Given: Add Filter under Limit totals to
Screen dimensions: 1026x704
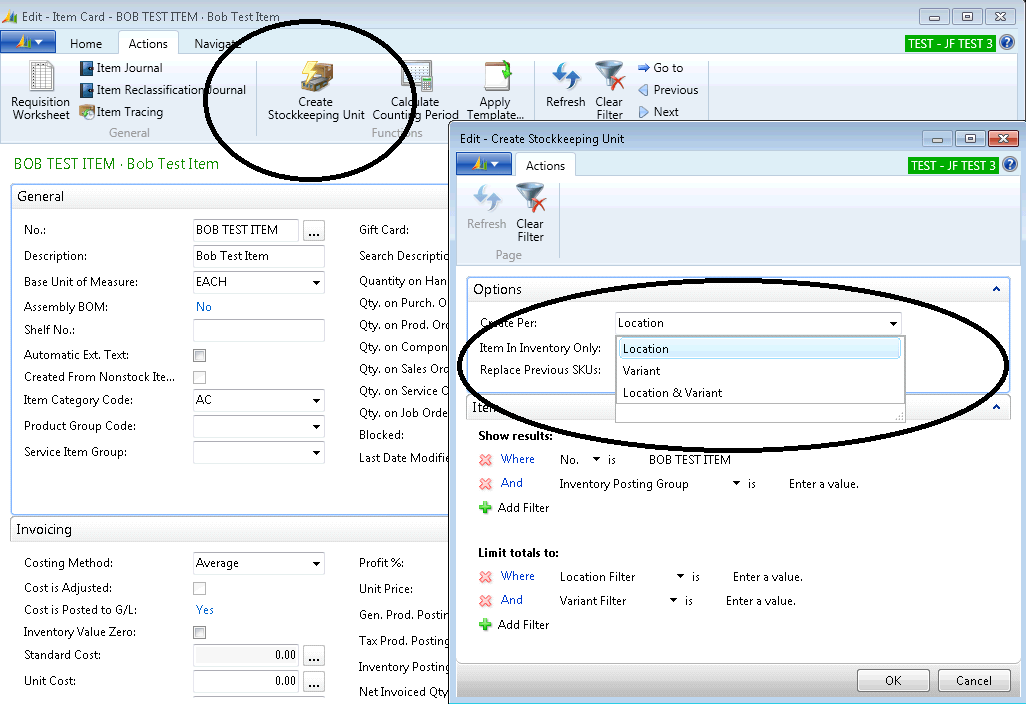Looking at the screenshot, I should (x=514, y=625).
